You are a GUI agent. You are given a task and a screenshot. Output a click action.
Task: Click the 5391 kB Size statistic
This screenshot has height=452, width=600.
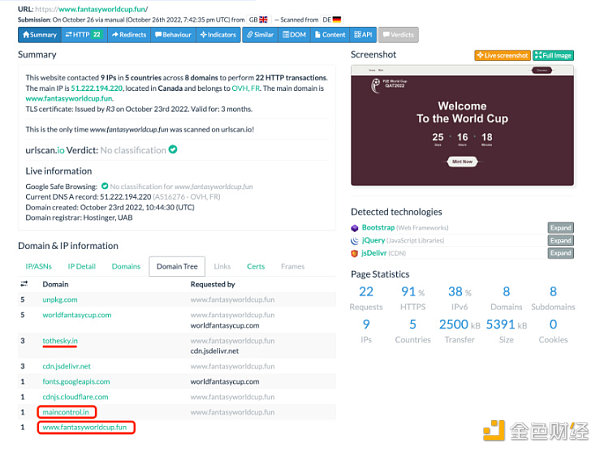[x=506, y=331]
